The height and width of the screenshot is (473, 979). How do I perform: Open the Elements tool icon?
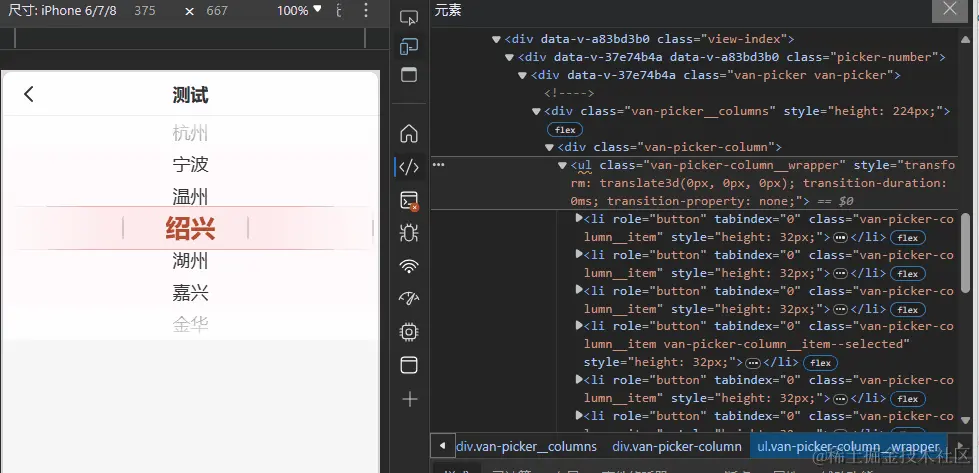(408, 167)
